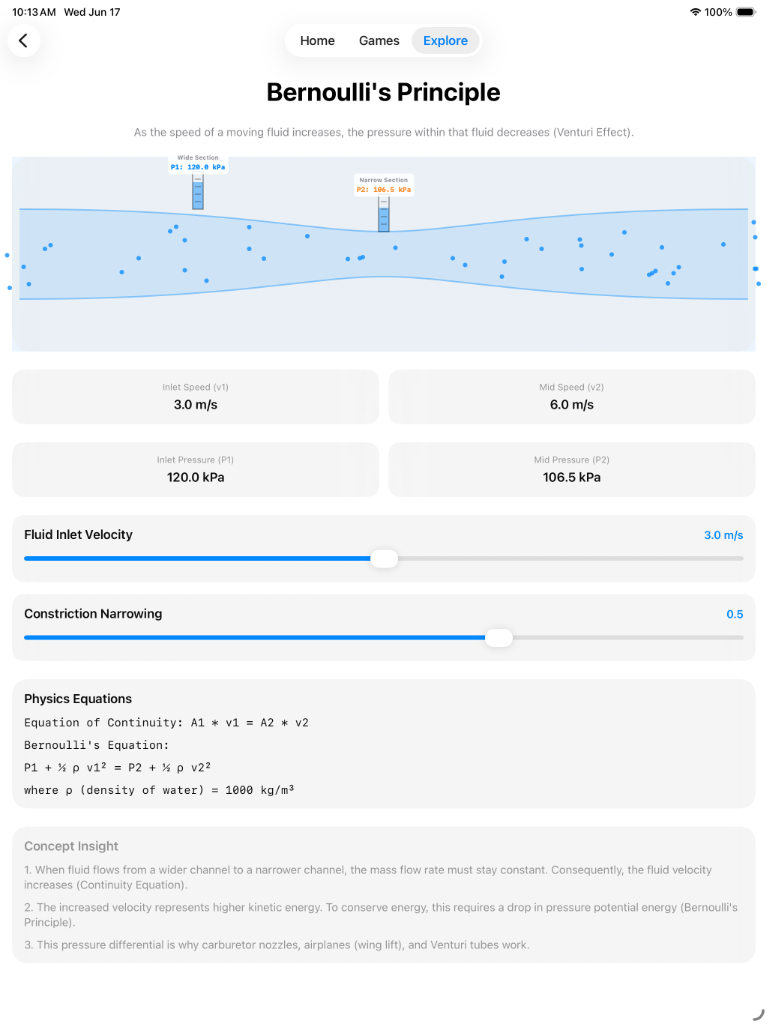Switch to the Home tab

317,40
